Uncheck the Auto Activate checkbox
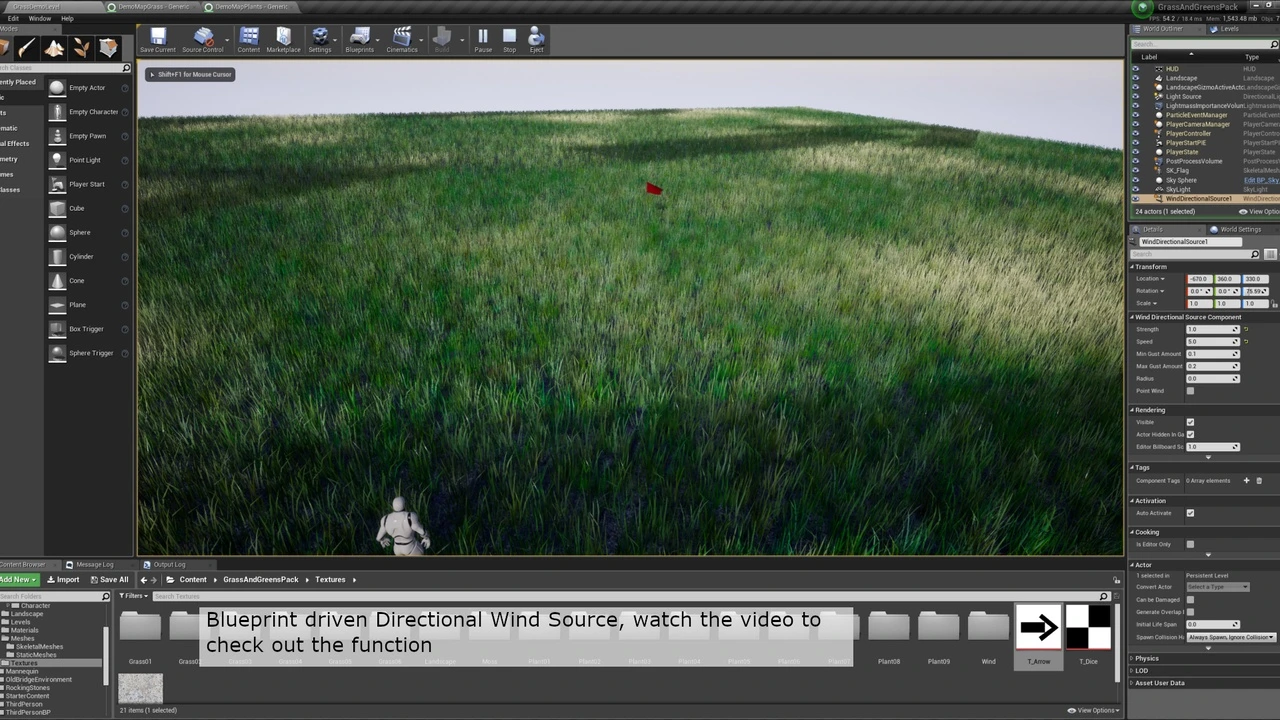Viewport: 1280px width, 720px height. (1190, 513)
